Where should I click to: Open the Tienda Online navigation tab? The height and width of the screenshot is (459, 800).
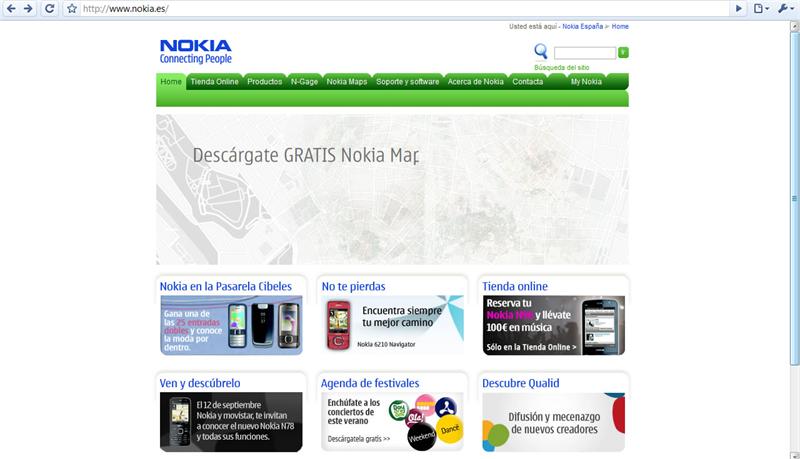coord(214,82)
